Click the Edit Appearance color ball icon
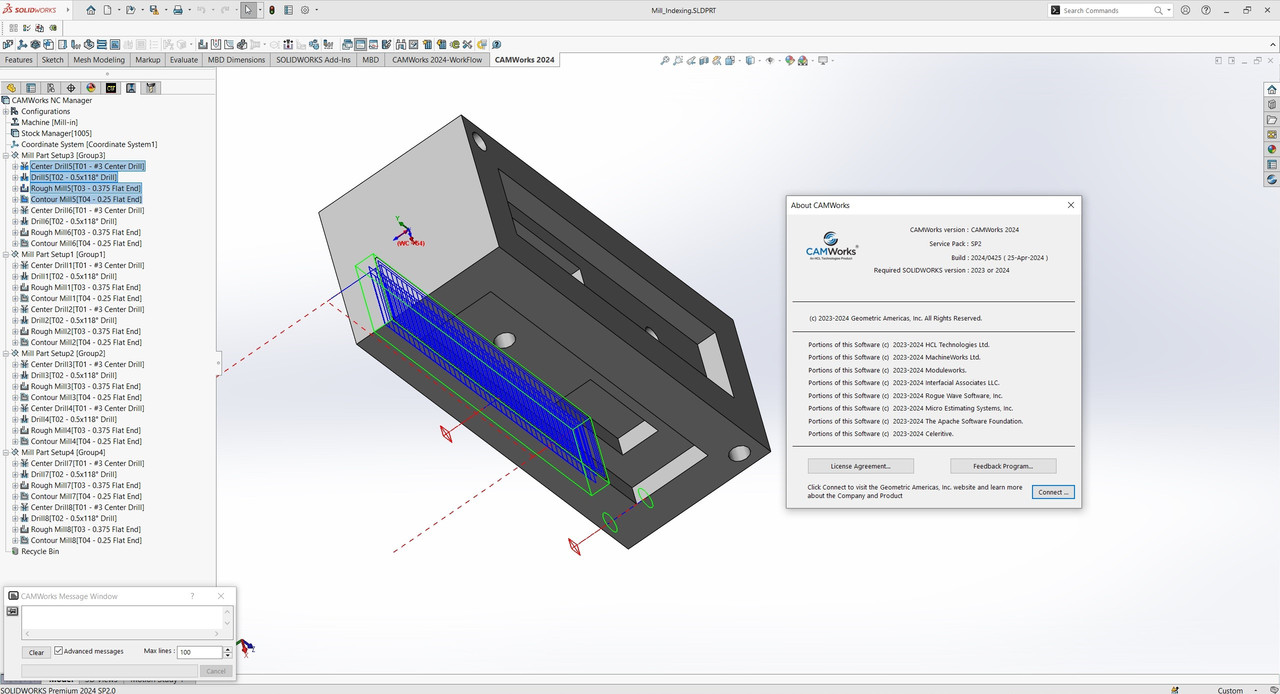The height and width of the screenshot is (694, 1280). click(789, 60)
